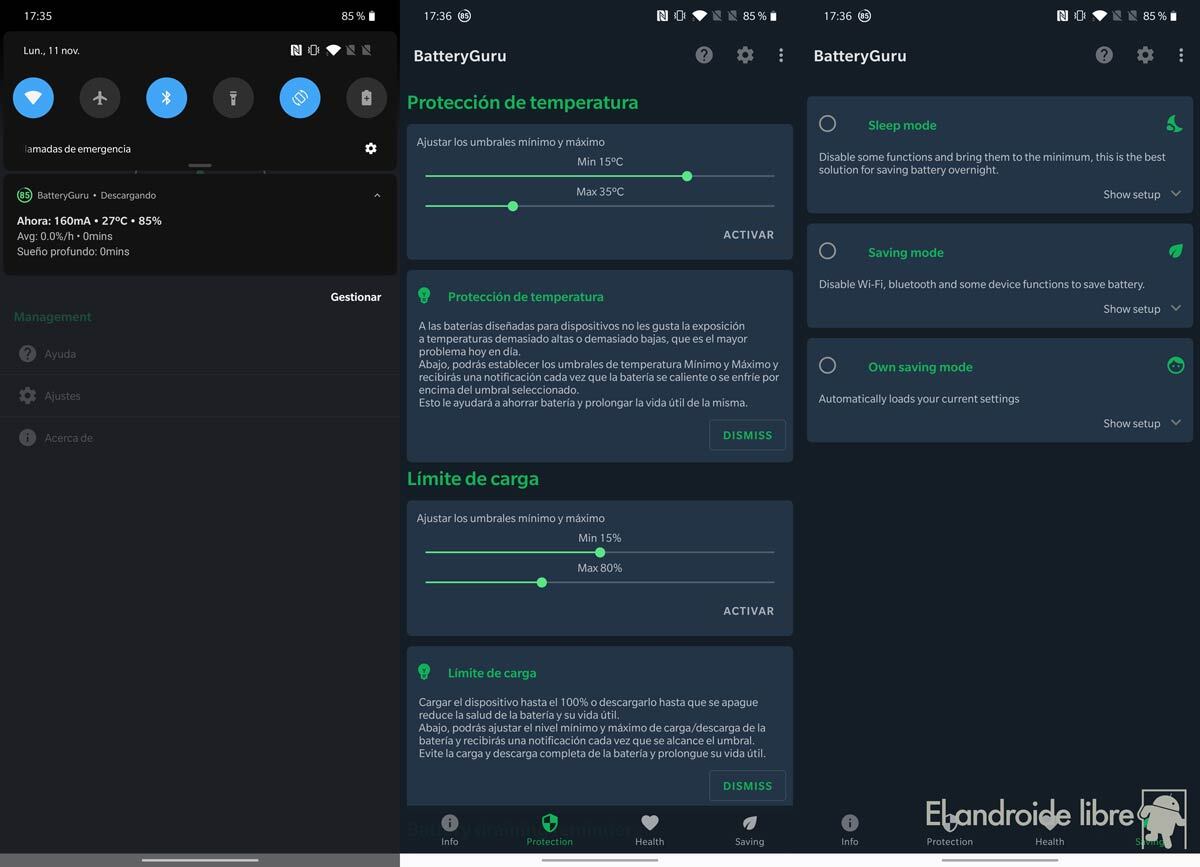
Task: Click the Límite de carga section heading
Action: coord(473,479)
